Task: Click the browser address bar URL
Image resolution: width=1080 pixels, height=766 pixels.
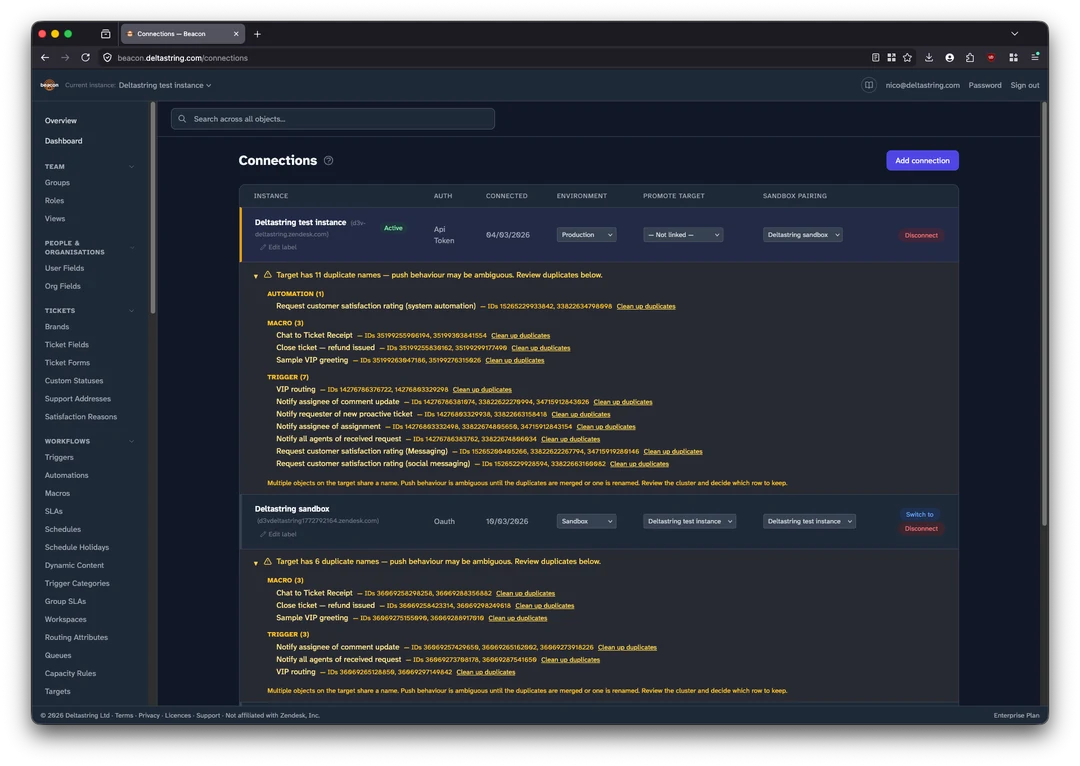Action: (x=183, y=58)
